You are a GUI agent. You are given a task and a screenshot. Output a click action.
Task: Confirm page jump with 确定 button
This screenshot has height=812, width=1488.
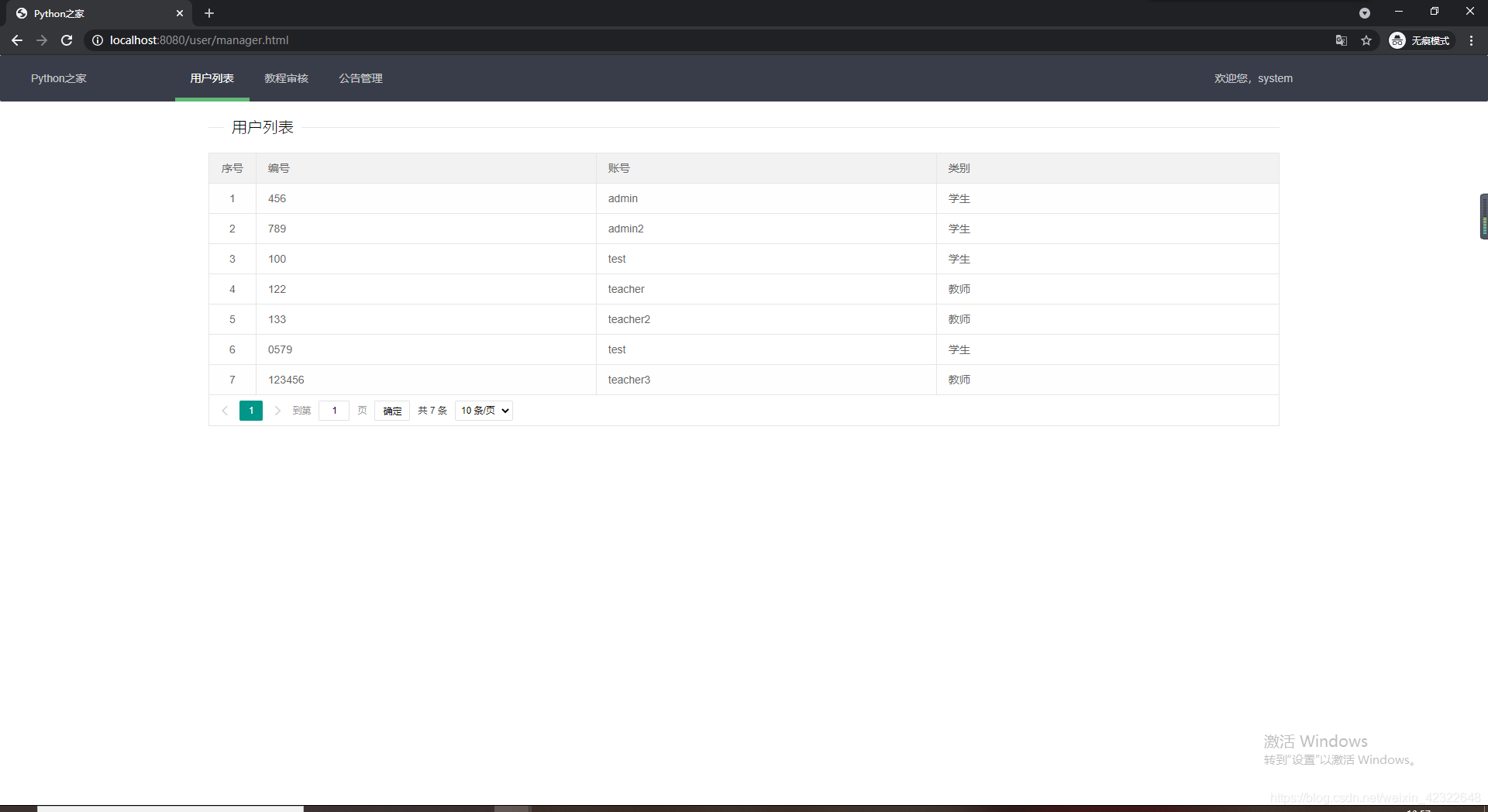(x=392, y=411)
